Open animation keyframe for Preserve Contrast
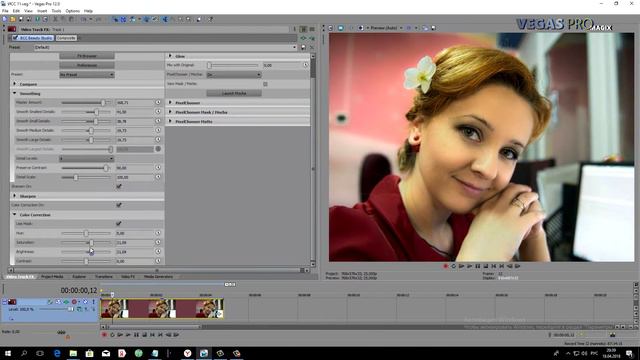640x360 pixels. pyautogui.click(x=158, y=168)
